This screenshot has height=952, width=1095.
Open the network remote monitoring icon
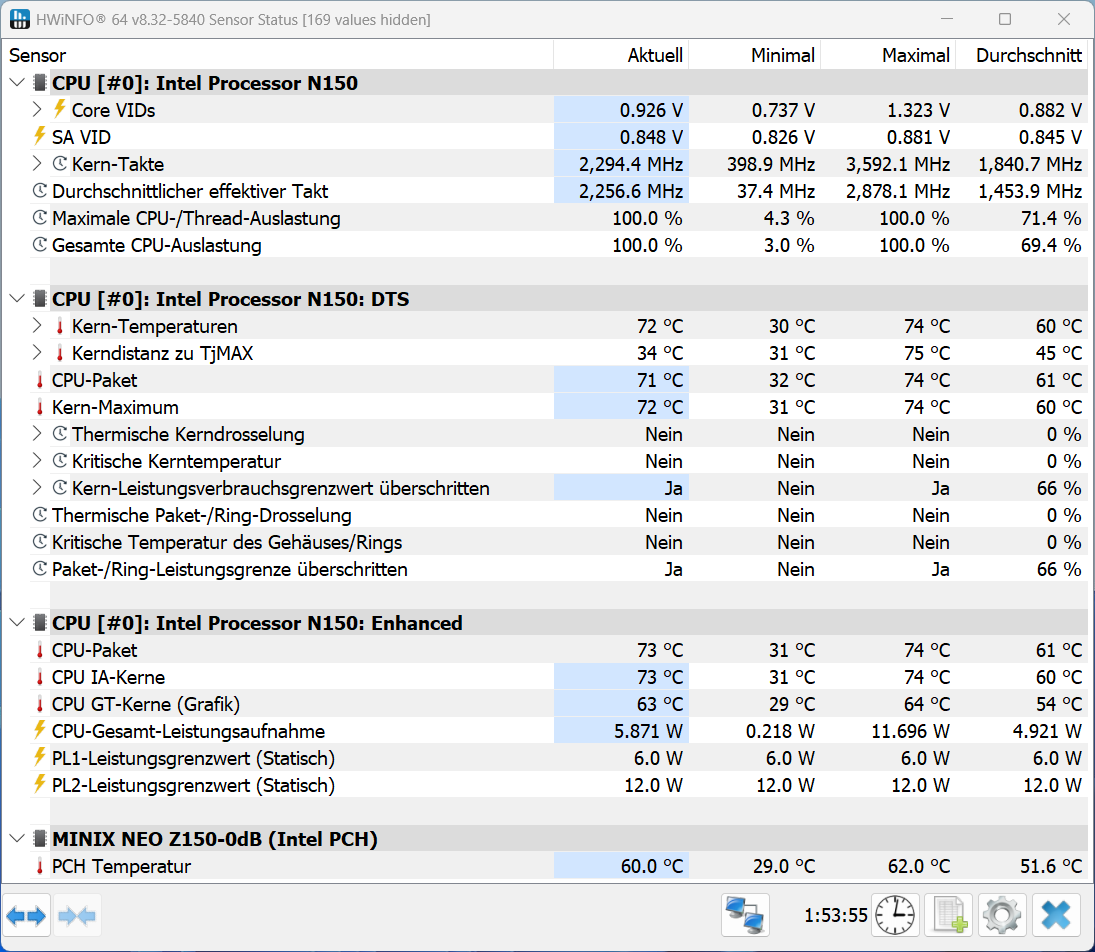(x=745, y=915)
